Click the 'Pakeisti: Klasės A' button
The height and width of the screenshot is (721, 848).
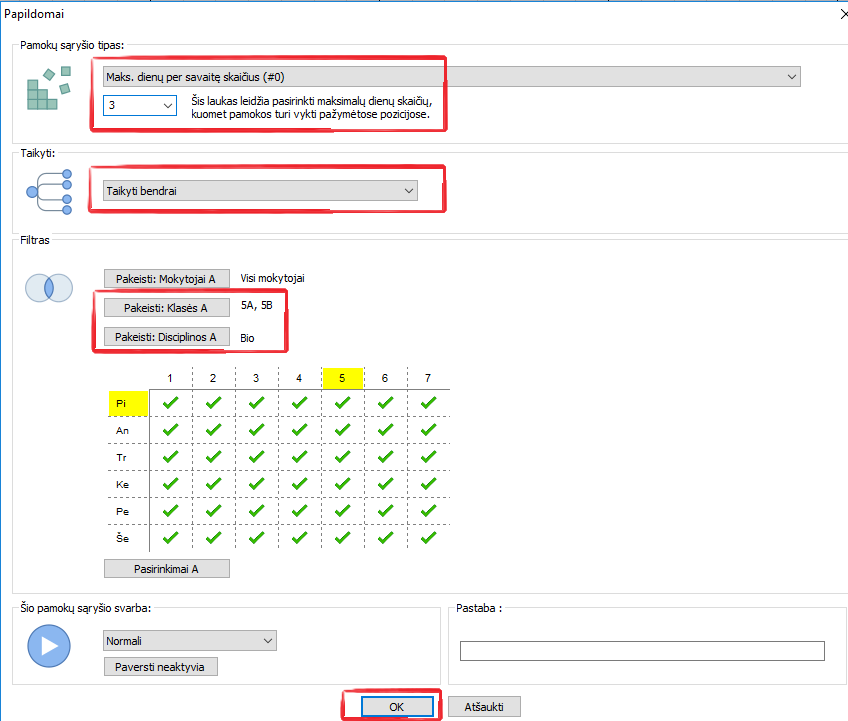point(166,308)
